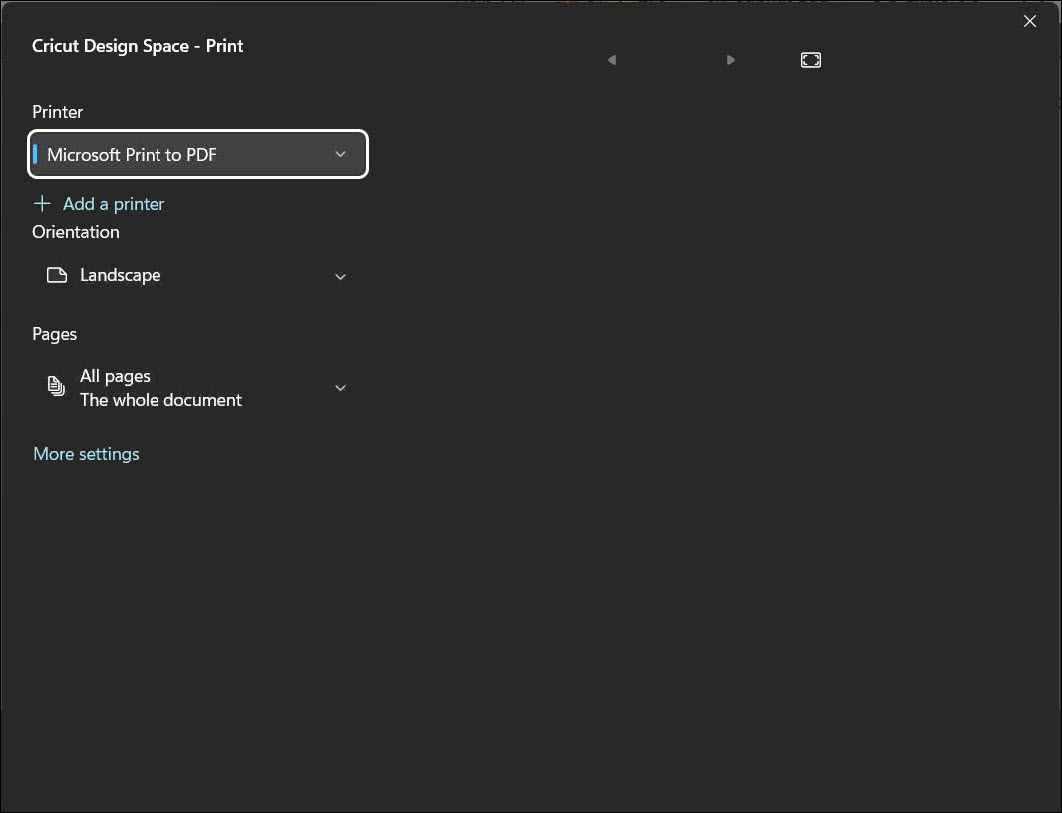Viewport: 1062px width, 813px height.
Task: Expand the Landscape orientation dropdown
Action: coord(198,276)
